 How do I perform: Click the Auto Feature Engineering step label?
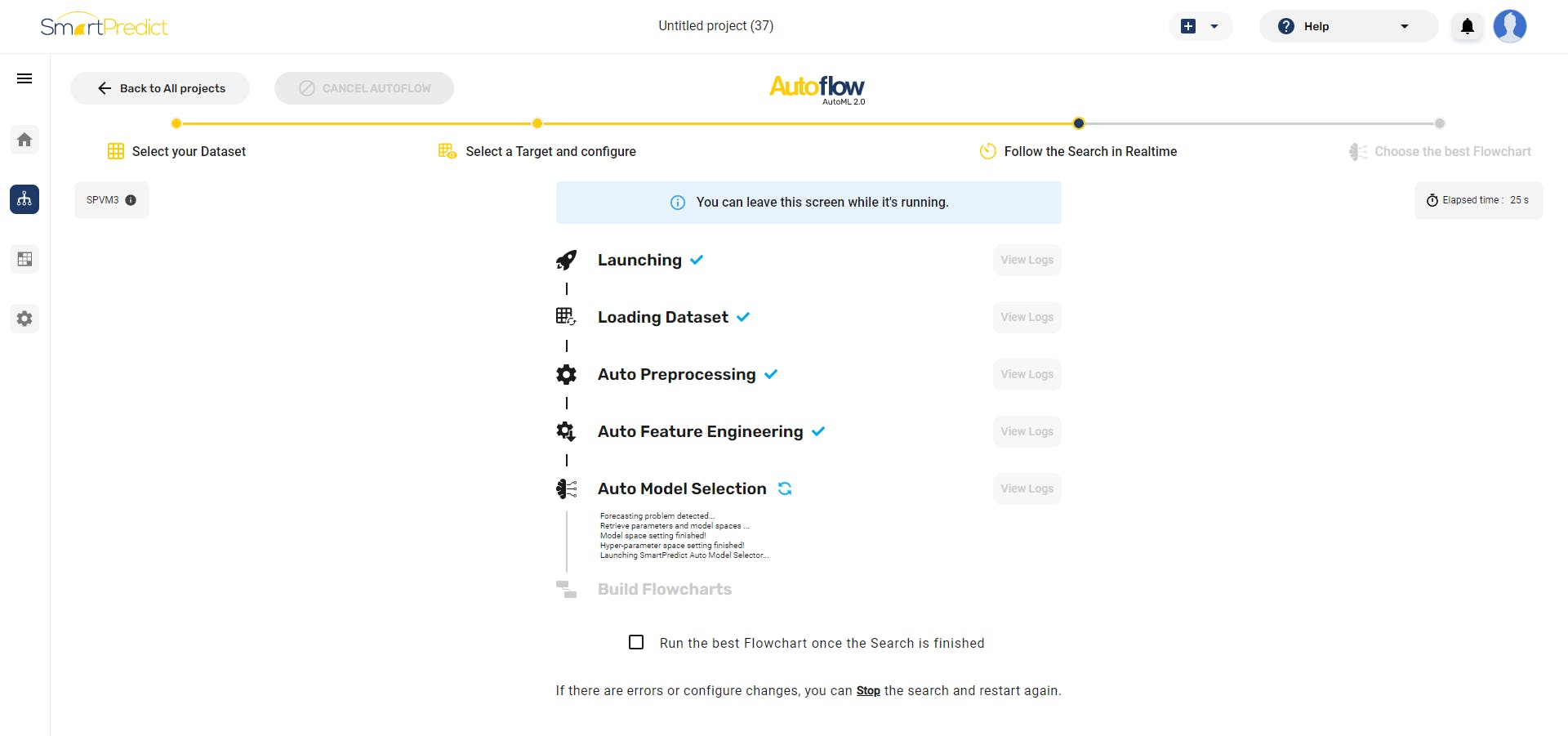(x=701, y=431)
